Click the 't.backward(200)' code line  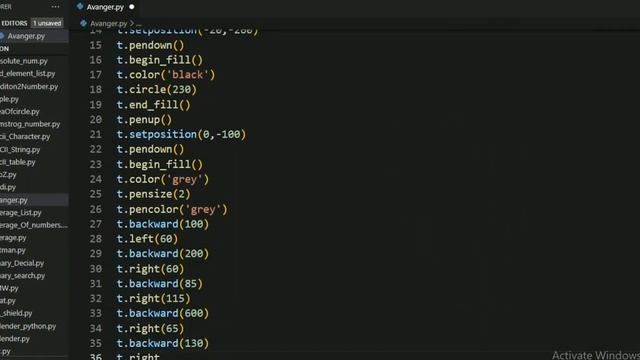[x=163, y=253]
